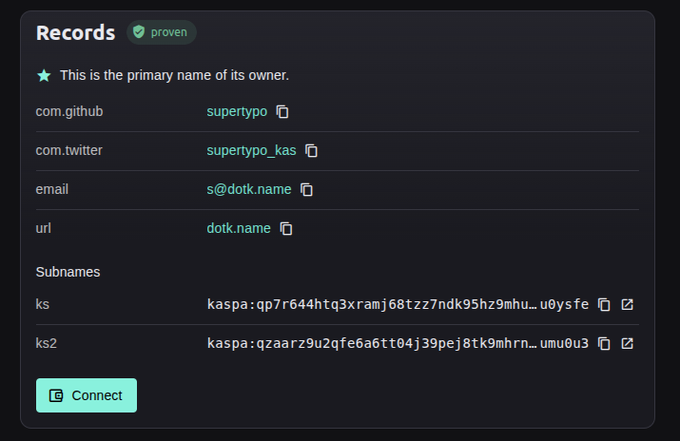Image resolution: width=680 pixels, height=441 pixels.
Task: Click the proven verification badge
Action: coord(161,32)
